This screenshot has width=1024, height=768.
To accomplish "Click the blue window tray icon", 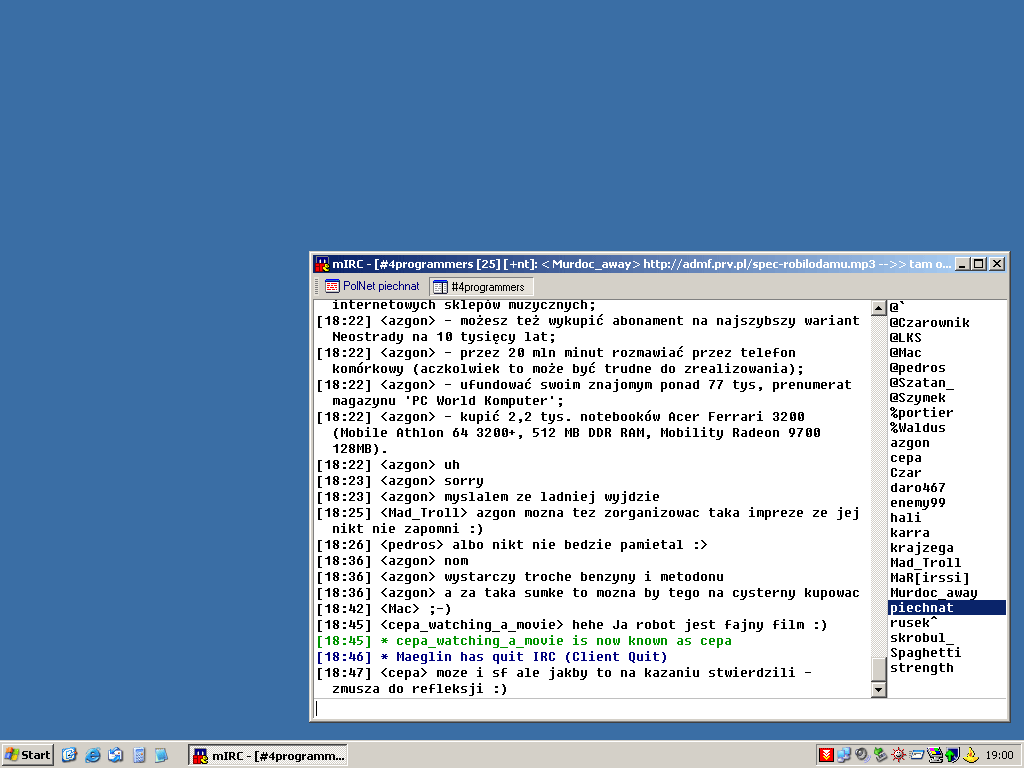I will pos(917,755).
